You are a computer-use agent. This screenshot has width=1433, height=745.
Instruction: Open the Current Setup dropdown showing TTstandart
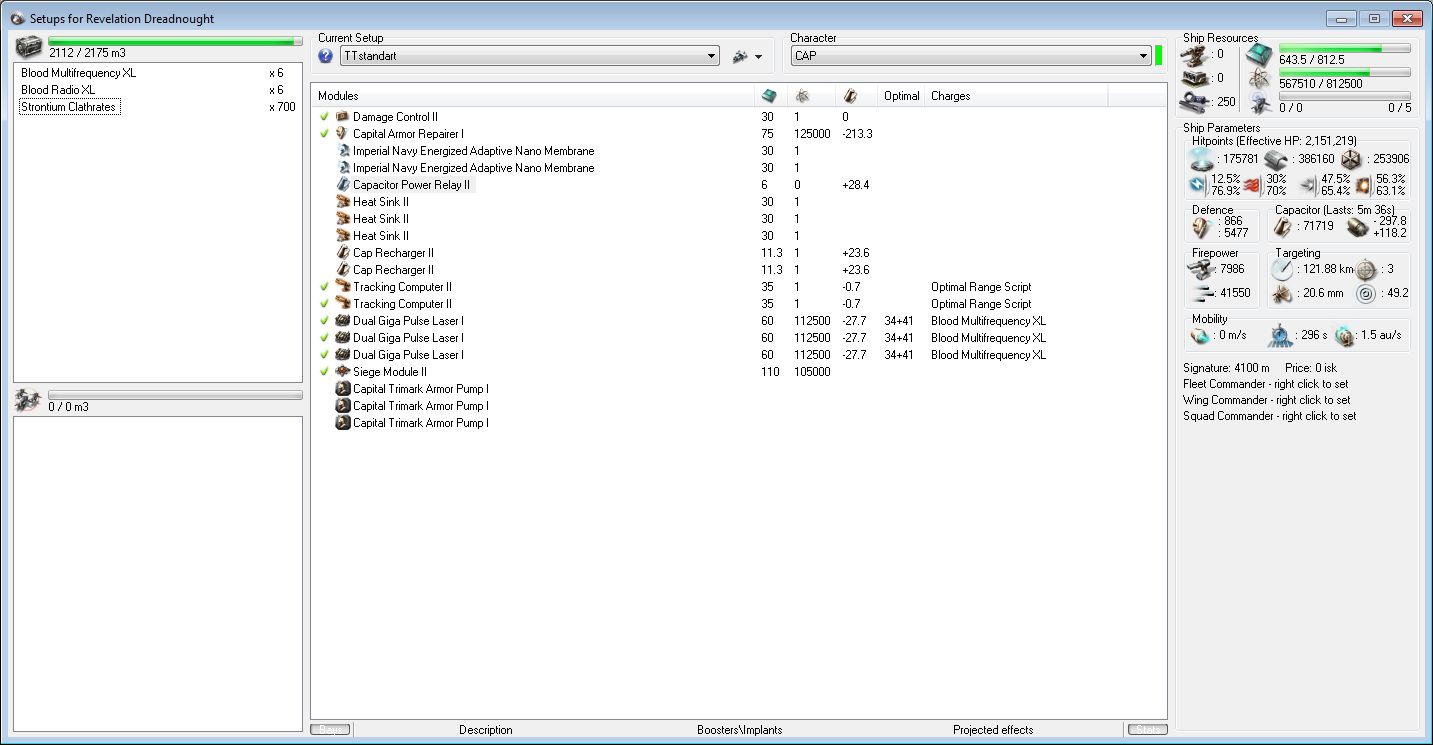pyautogui.click(x=529, y=56)
